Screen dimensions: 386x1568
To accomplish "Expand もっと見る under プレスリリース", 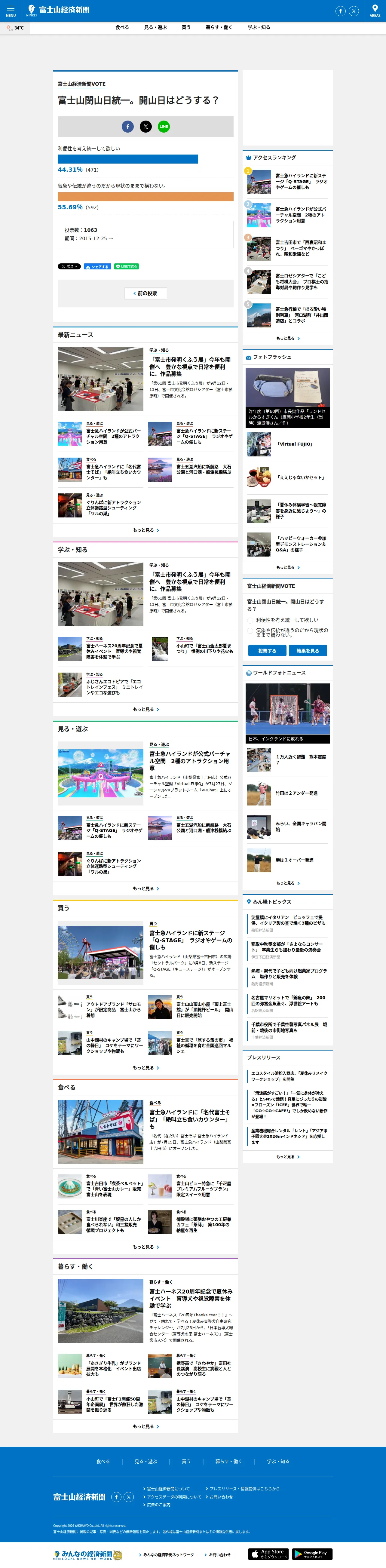I will click(x=288, y=1156).
